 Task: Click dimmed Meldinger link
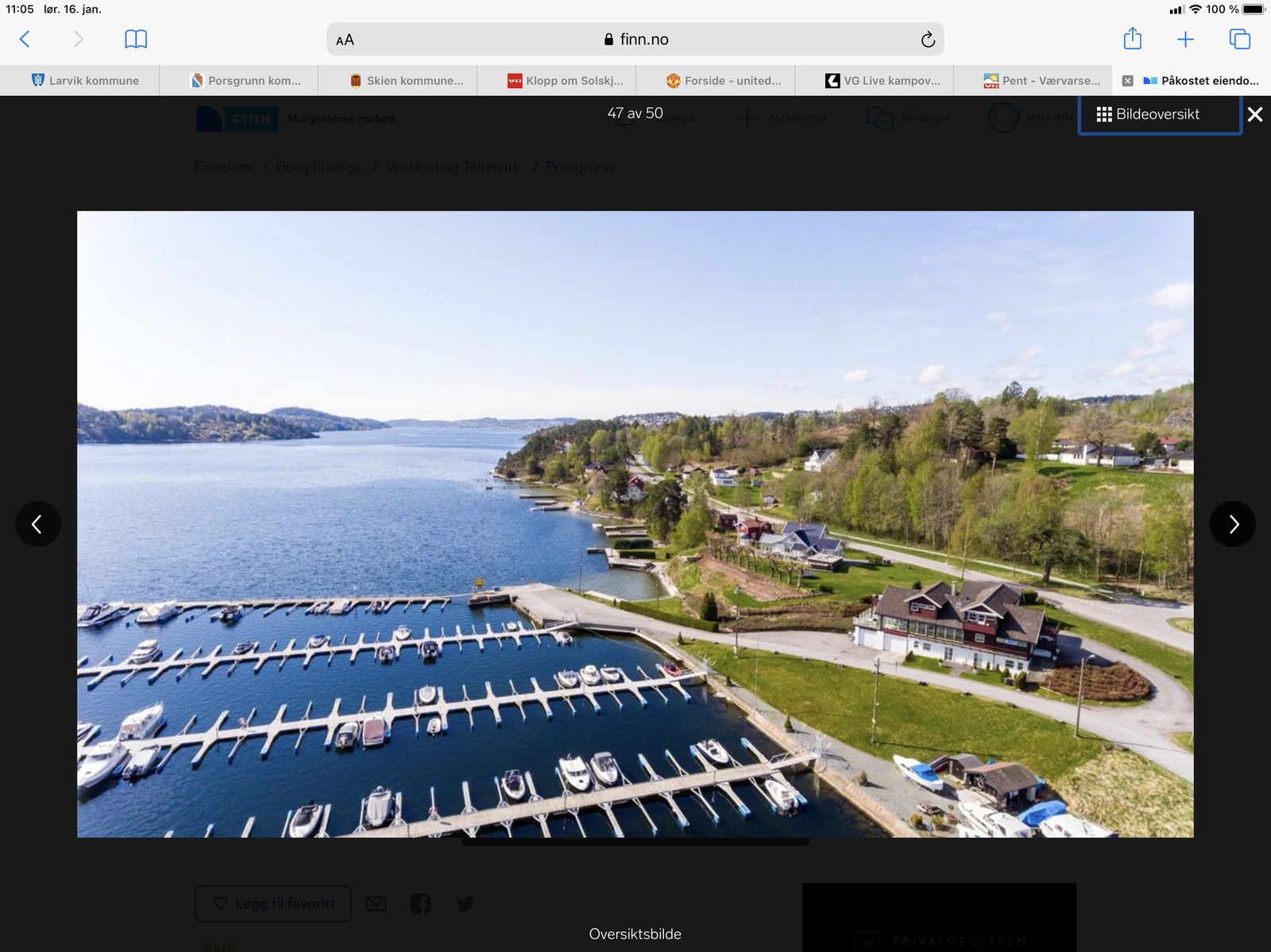[x=908, y=118]
